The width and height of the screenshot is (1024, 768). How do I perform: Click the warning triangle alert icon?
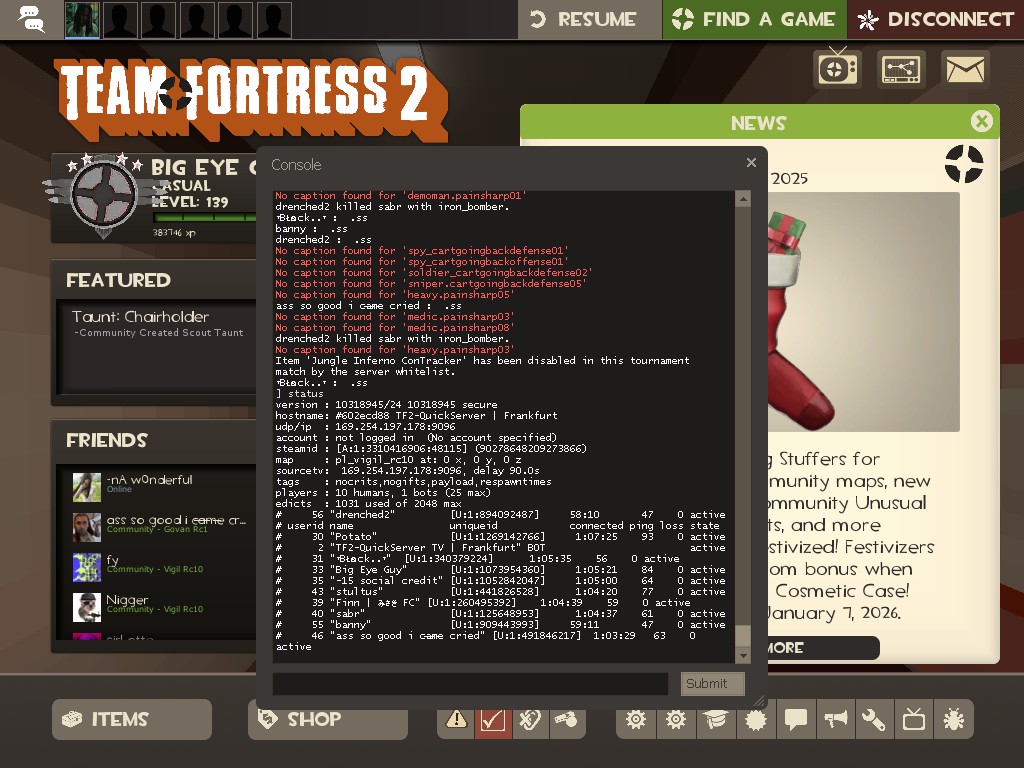click(456, 719)
